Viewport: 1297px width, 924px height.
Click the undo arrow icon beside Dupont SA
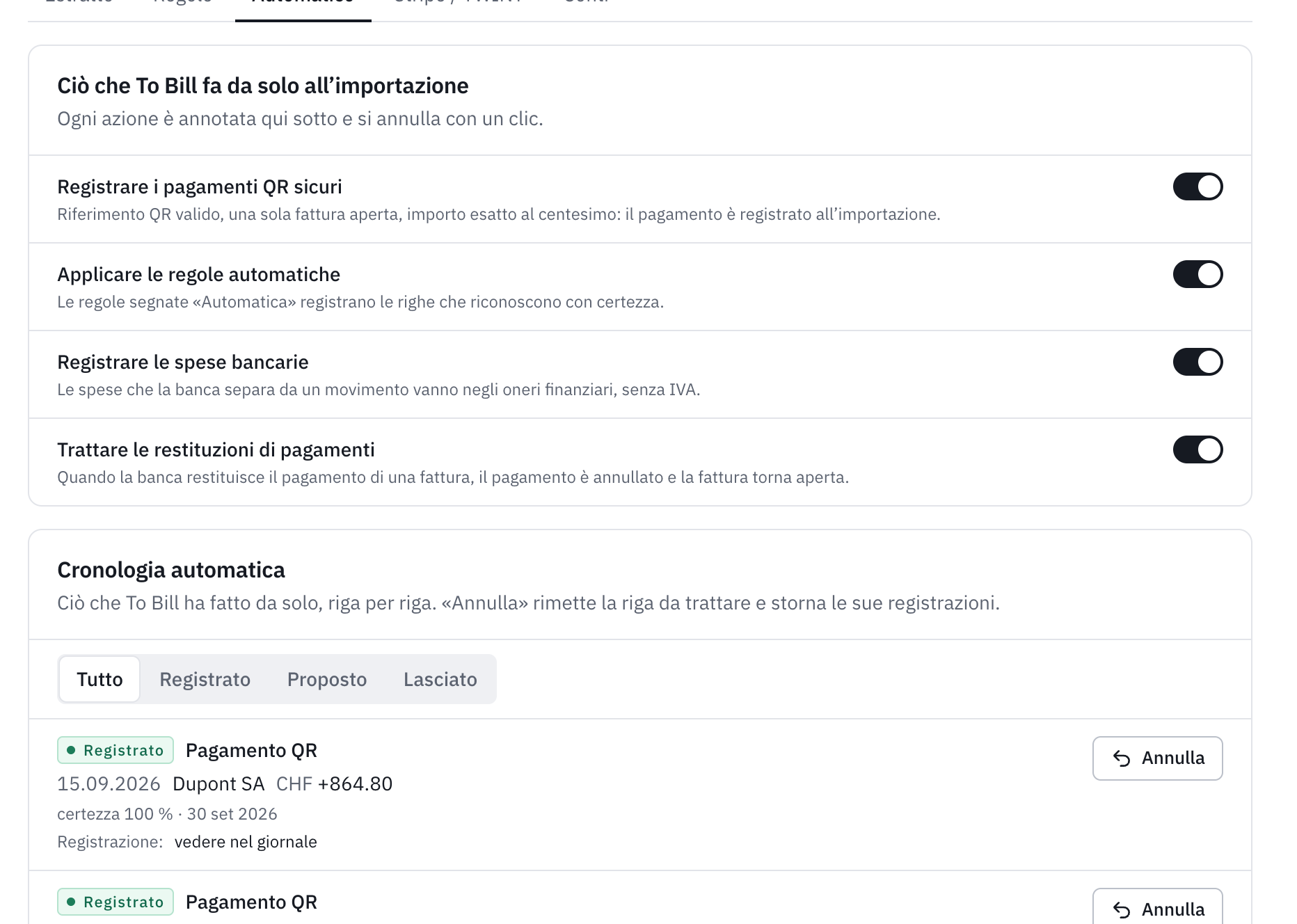[x=1122, y=758]
